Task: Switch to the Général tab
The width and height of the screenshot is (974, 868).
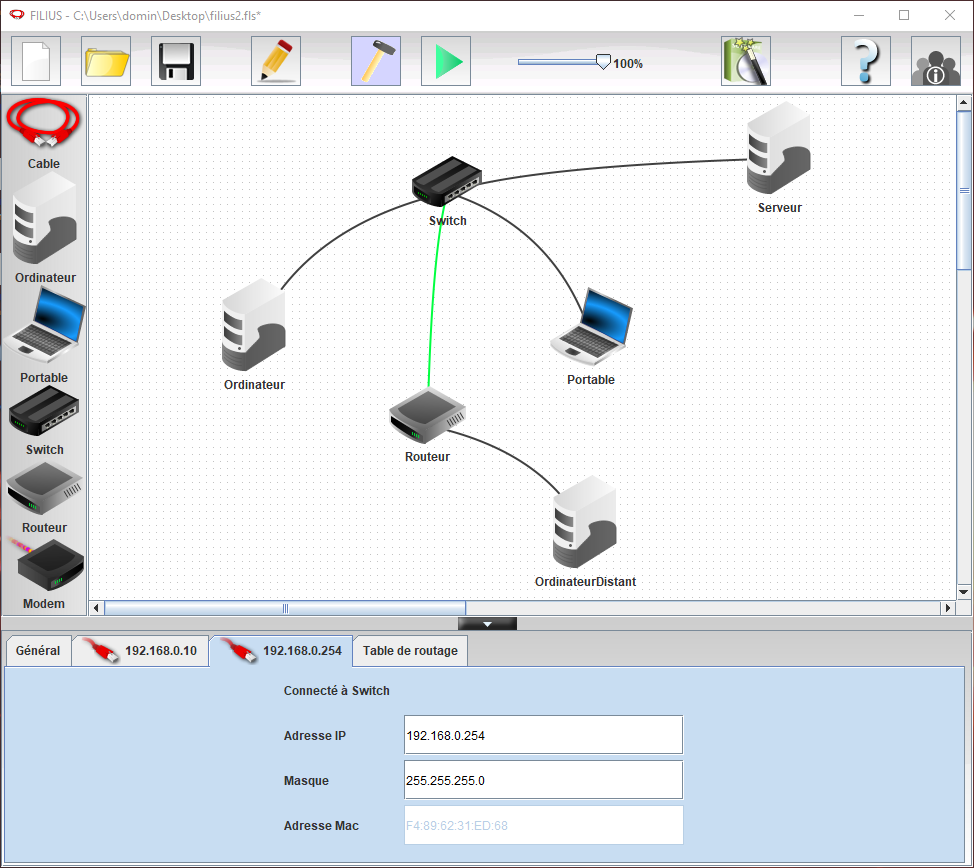Action: [x=38, y=651]
